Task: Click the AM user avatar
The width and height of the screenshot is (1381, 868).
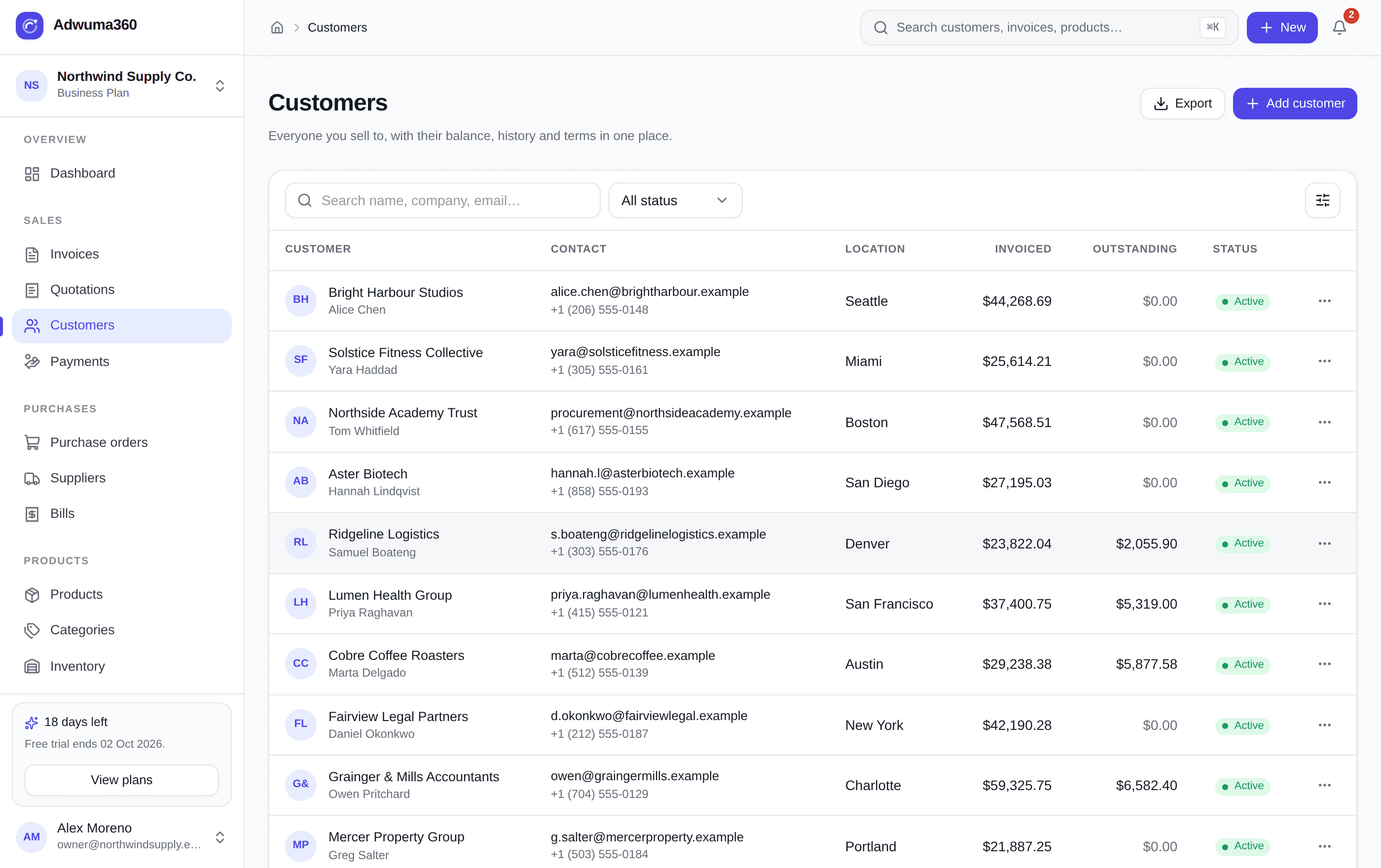Action: (x=32, y=837)
